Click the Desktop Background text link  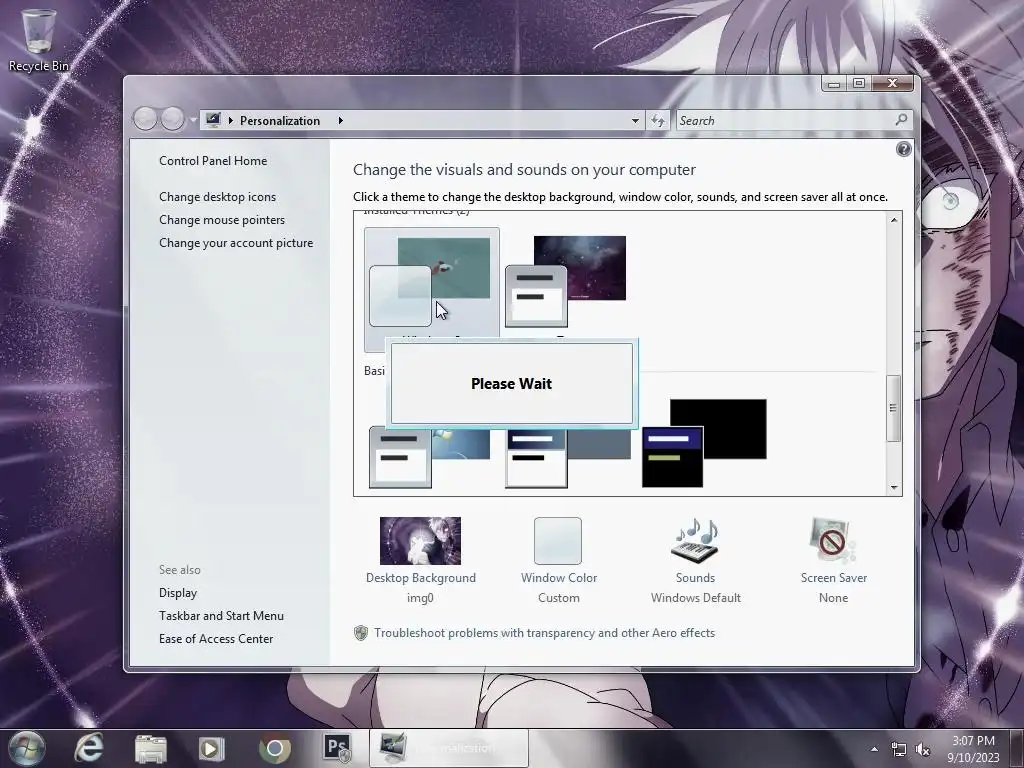pos(421,578)
